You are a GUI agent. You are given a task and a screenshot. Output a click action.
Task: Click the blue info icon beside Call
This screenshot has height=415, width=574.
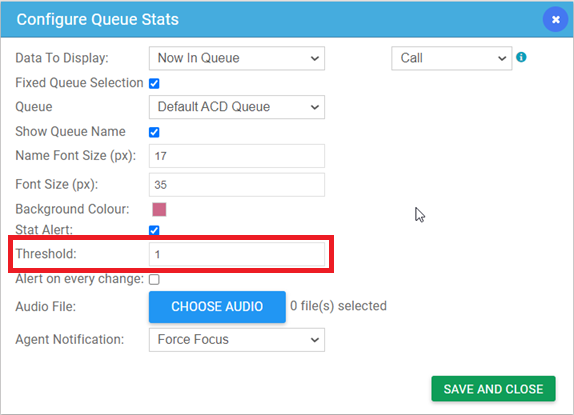coord(521,57)
